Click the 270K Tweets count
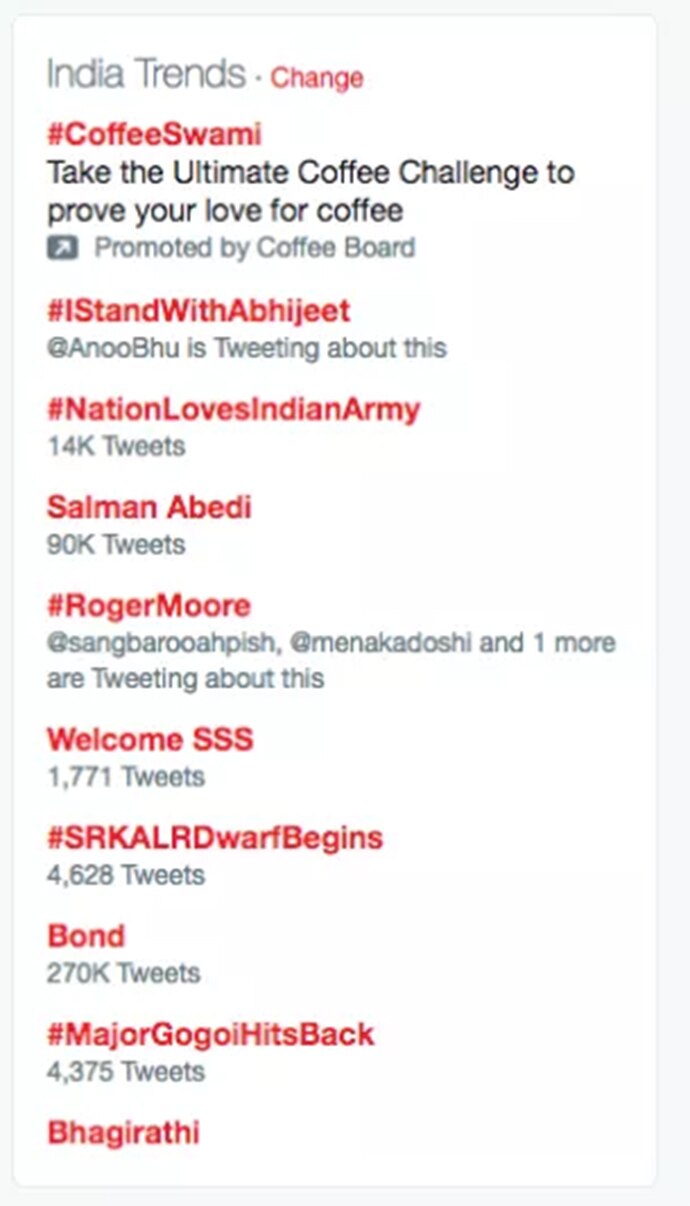This screenshot has width=690, height=1206. [x=123, y=973]
